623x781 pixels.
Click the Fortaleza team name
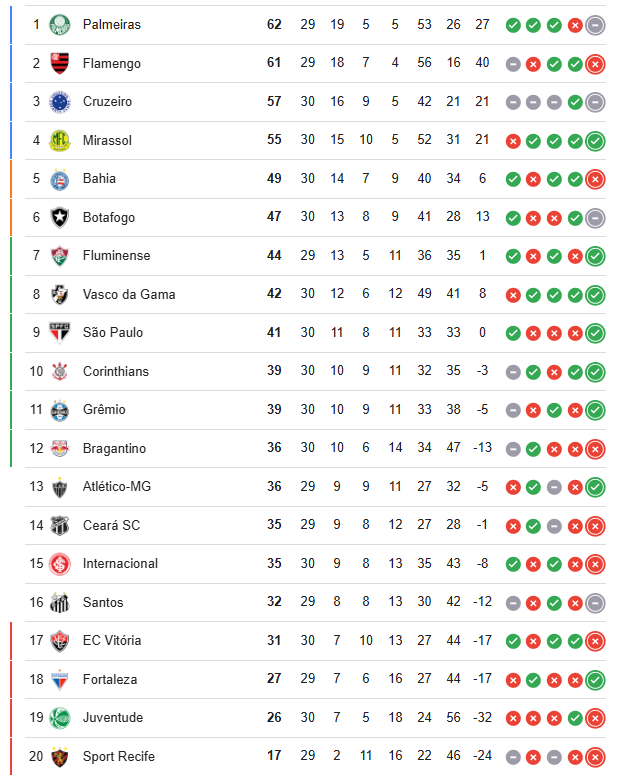pyautogui.click(x=110, y=679)
